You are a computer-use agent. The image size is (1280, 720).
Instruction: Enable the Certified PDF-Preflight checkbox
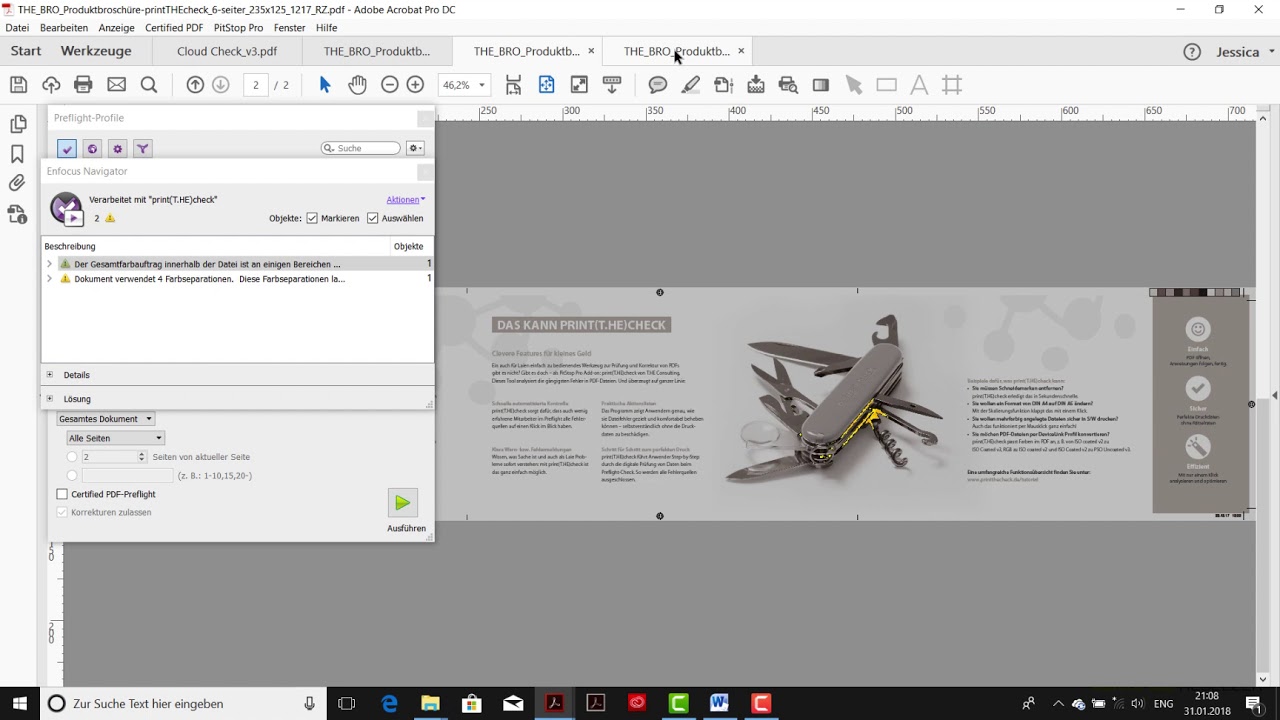pos(62,494)
